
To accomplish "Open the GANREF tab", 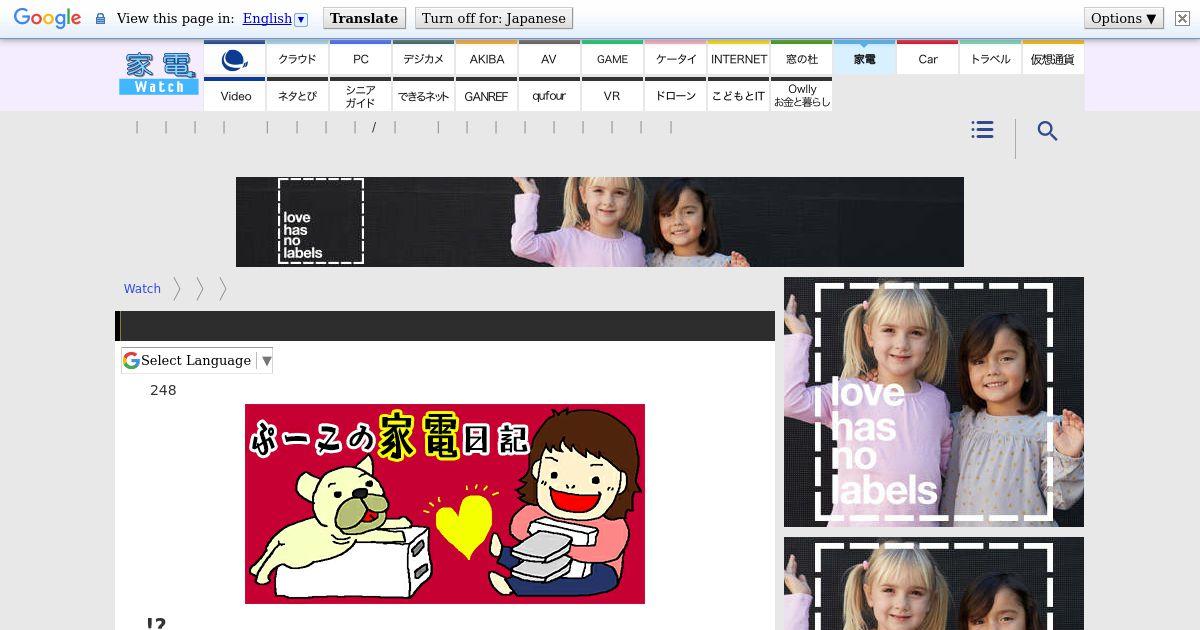I will coord(486,95).
